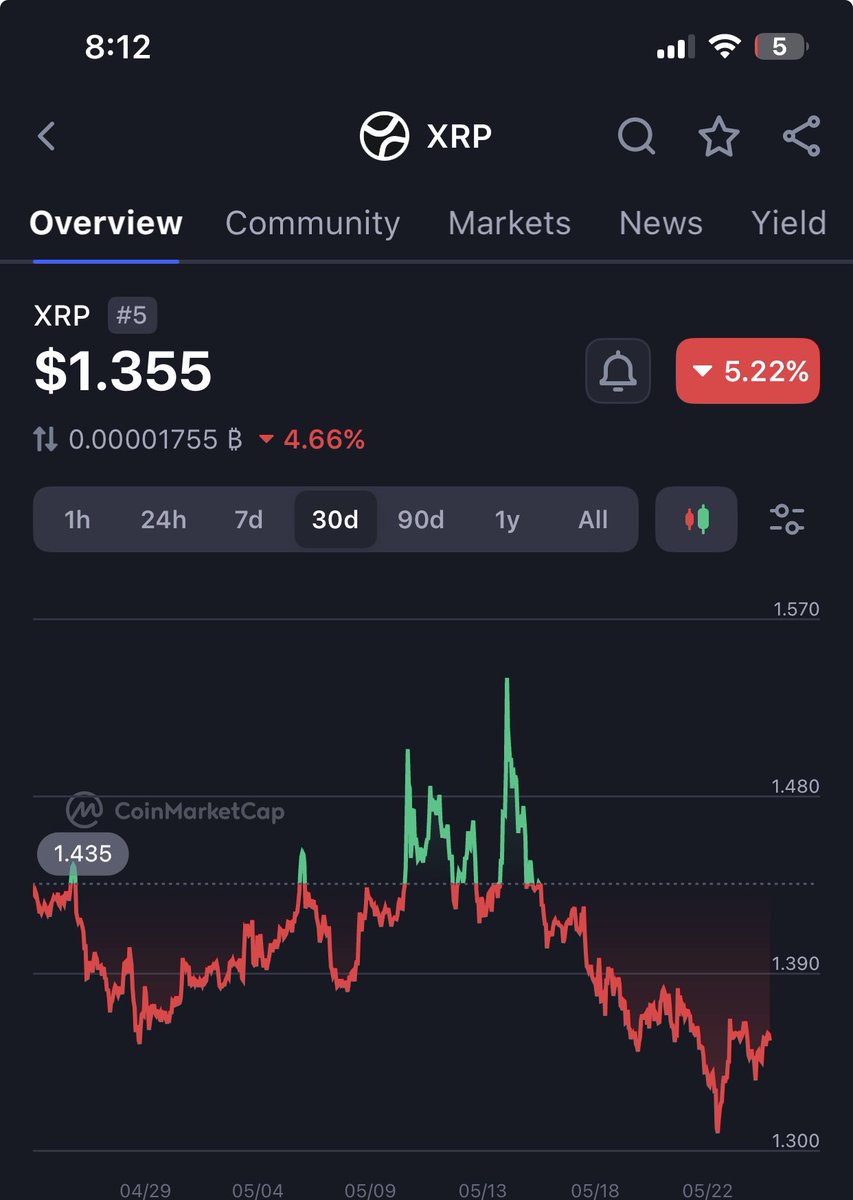Add XRP to watchlist with star icon
The image size is (853, 1200).
[718, 136]
